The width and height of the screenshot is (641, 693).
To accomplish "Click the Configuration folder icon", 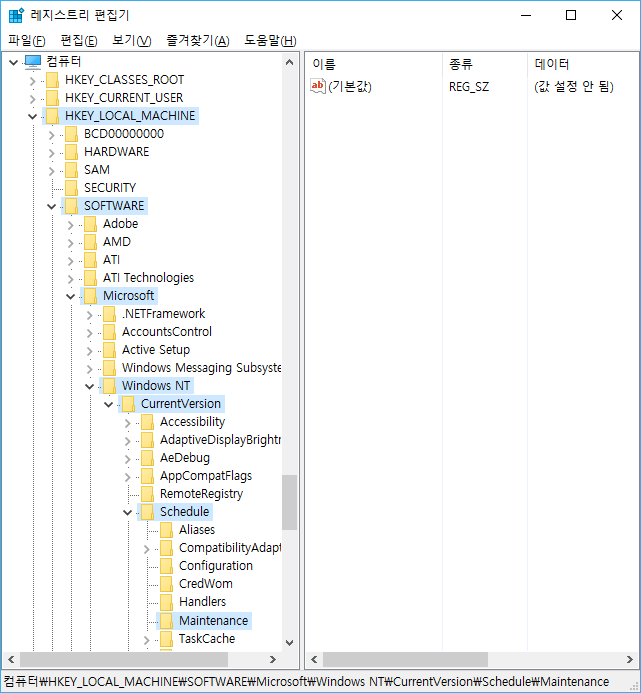I will (166, 566).
